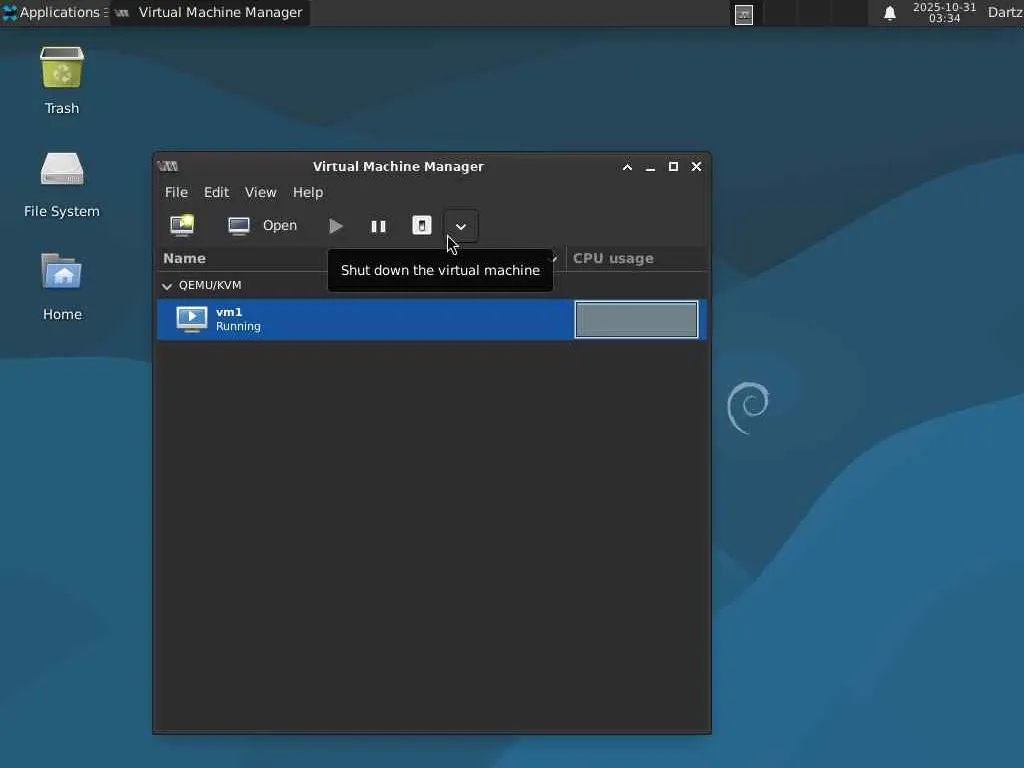Click Virtual Machine Manager taskbar button
Screen dimensions: 1024x768
[209, 12]
